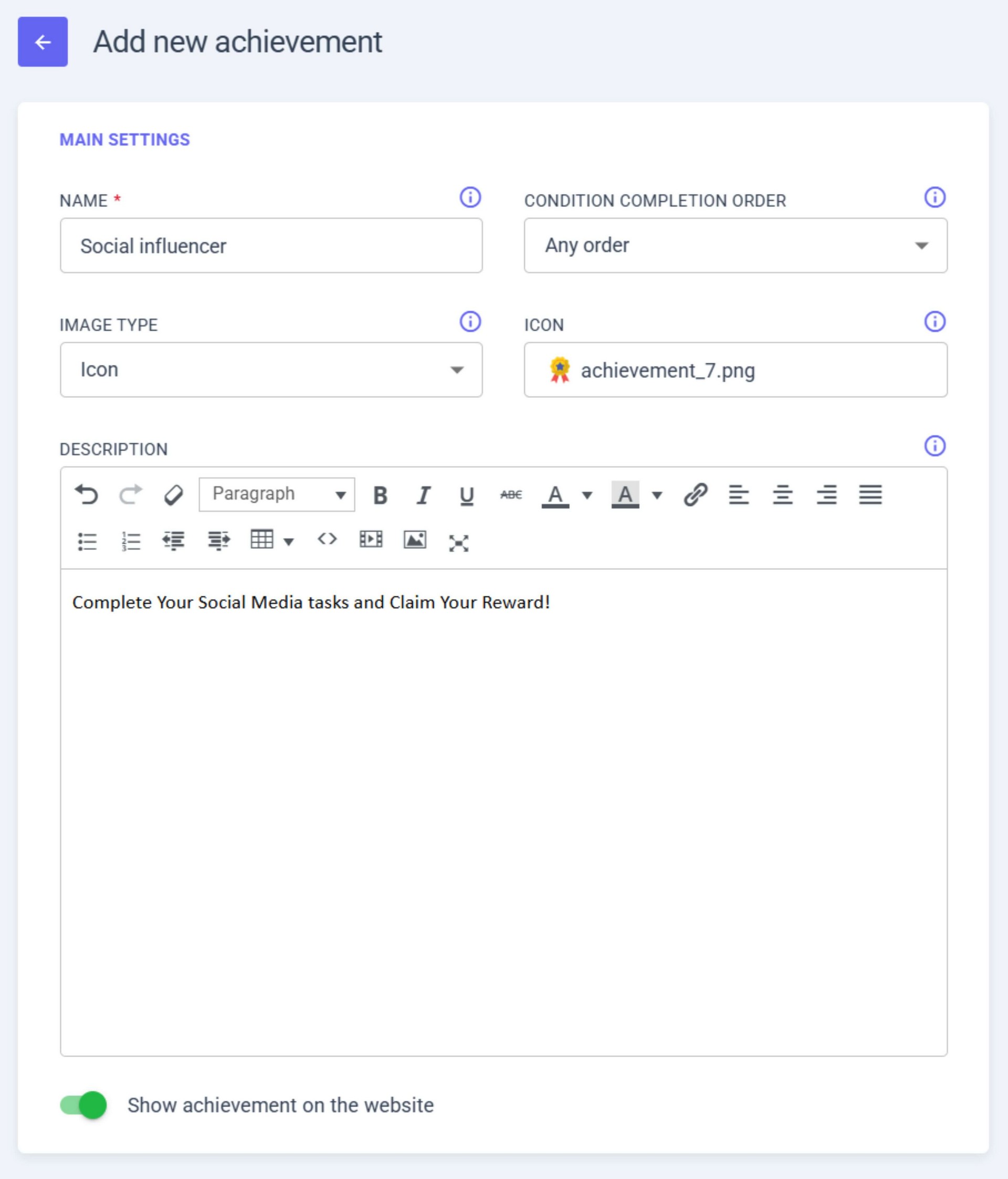
Task: Open Condition completion order dropdown
Action: [735, 245]
